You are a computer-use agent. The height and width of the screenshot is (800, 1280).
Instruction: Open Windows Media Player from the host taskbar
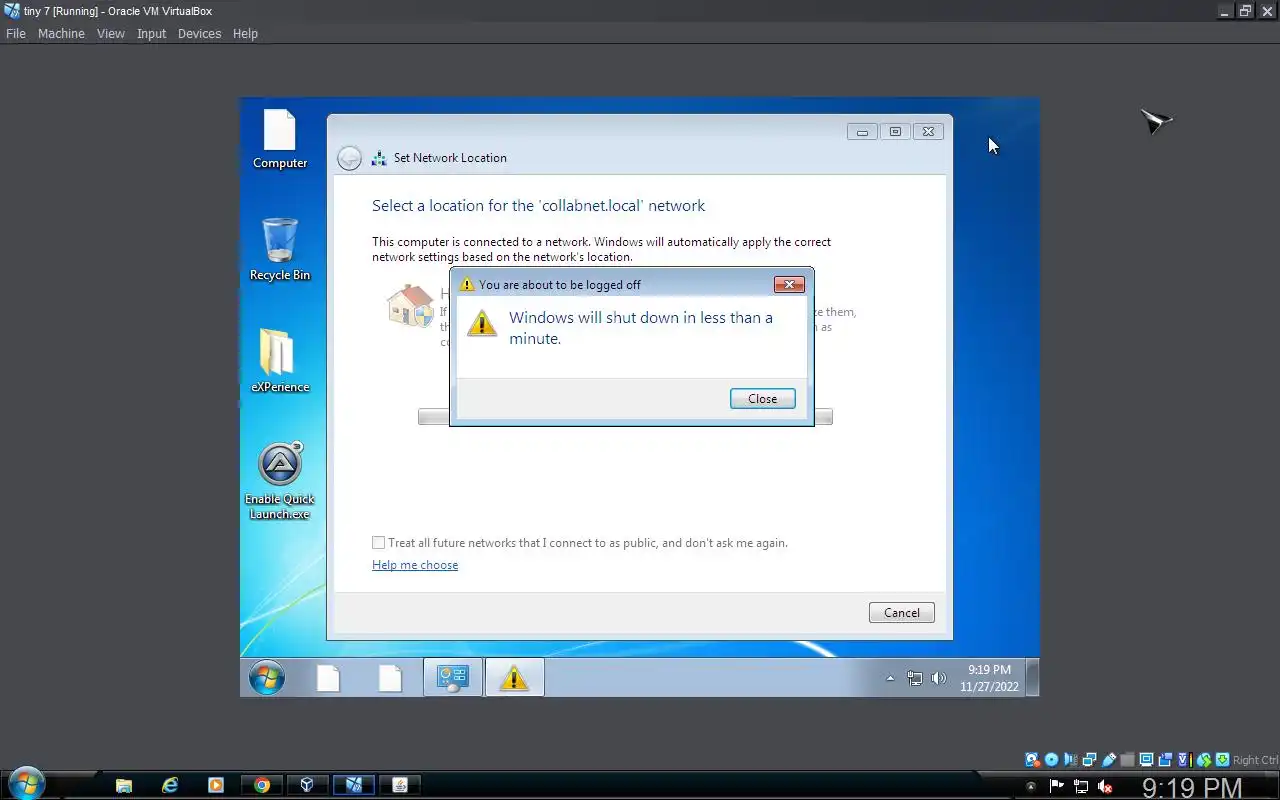click(x=216, y=785)
